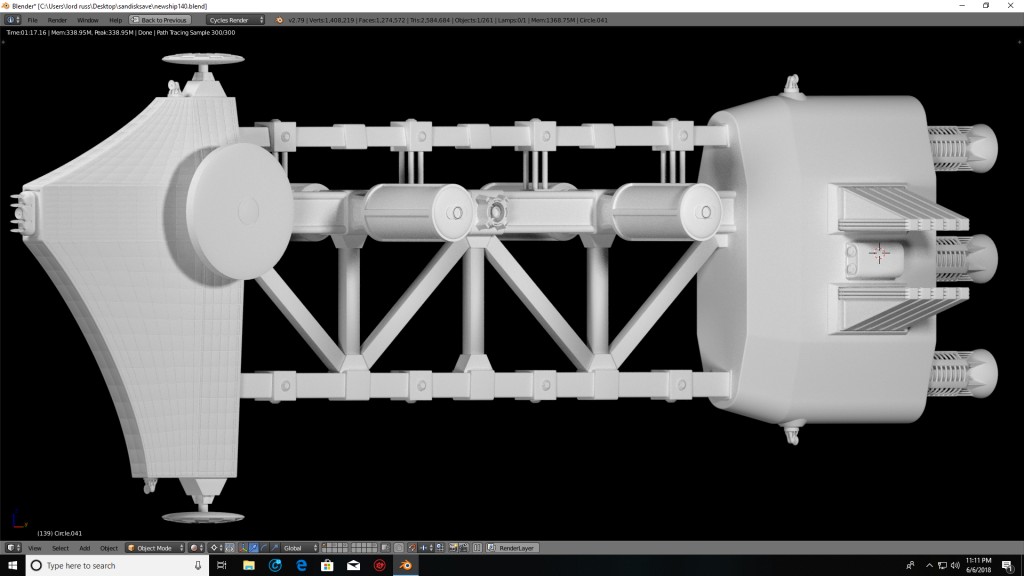
Task: Open the Render menu
Action: pos(57,19)
